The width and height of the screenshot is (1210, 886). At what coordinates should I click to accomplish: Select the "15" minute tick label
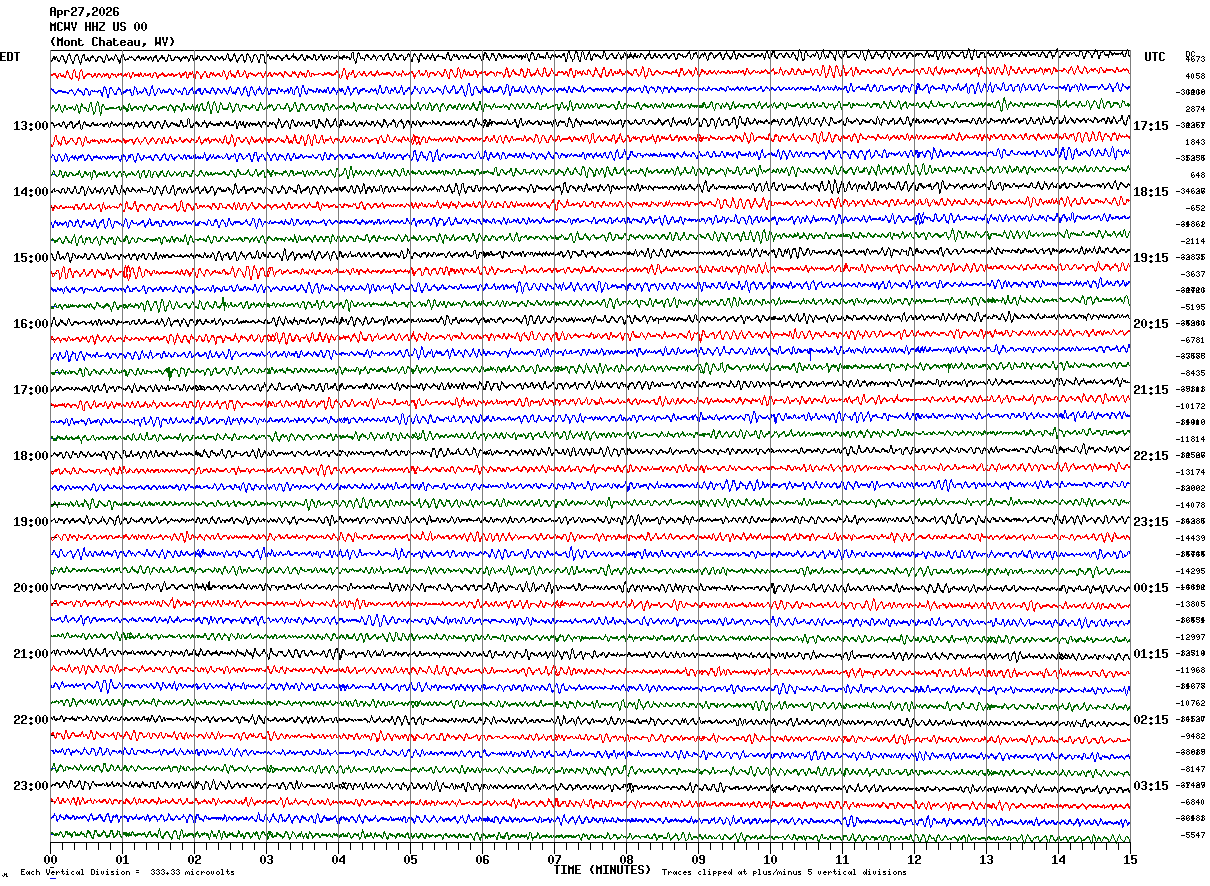coord(1130,859)
